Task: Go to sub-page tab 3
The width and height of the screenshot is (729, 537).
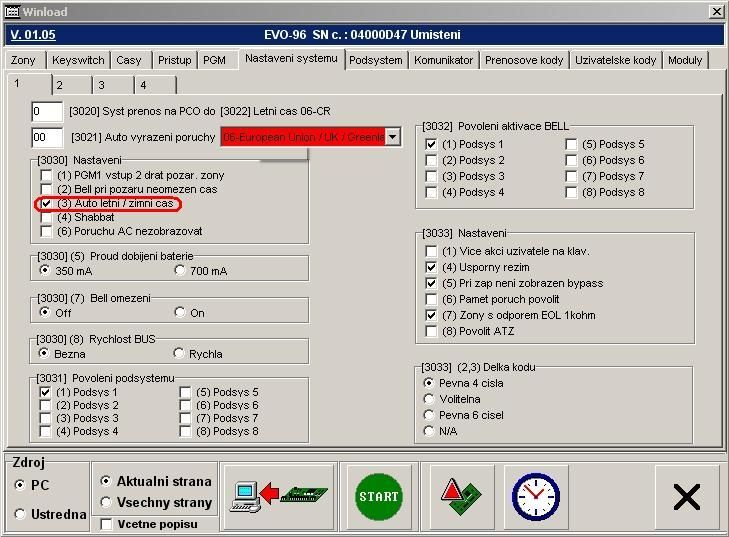Action: 100,85
